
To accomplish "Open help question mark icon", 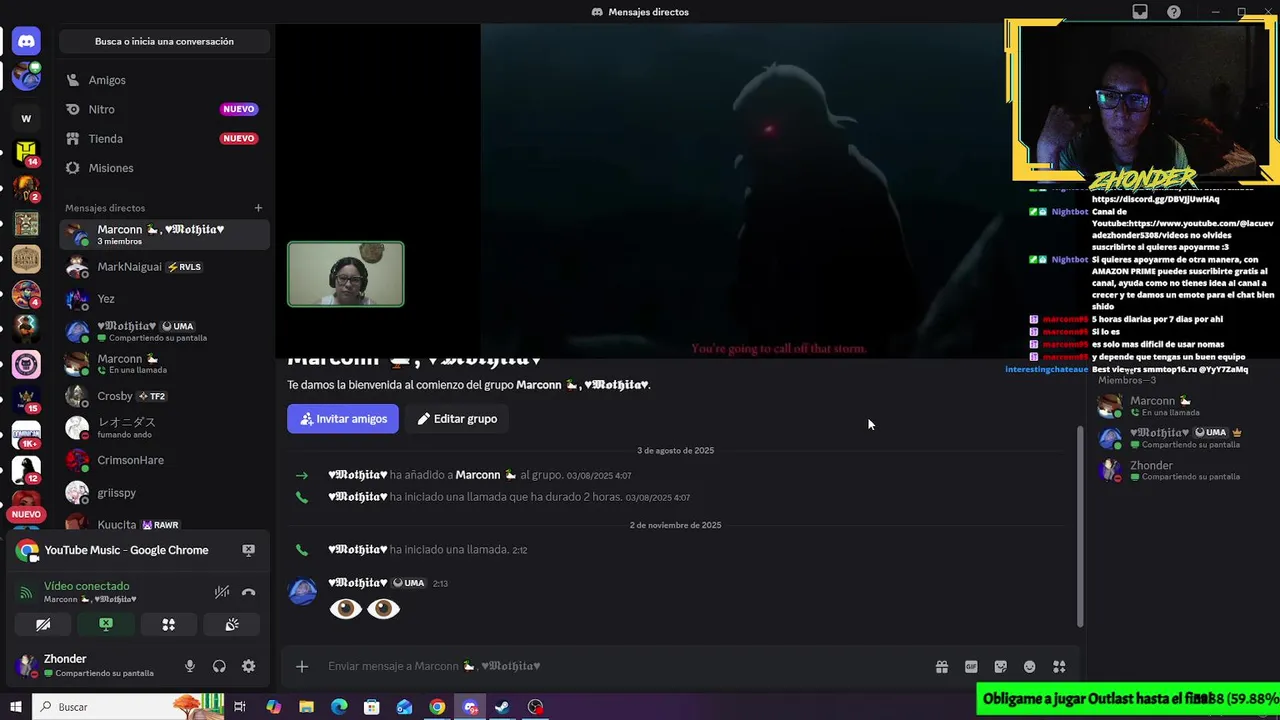I will tap(1174, 12).
